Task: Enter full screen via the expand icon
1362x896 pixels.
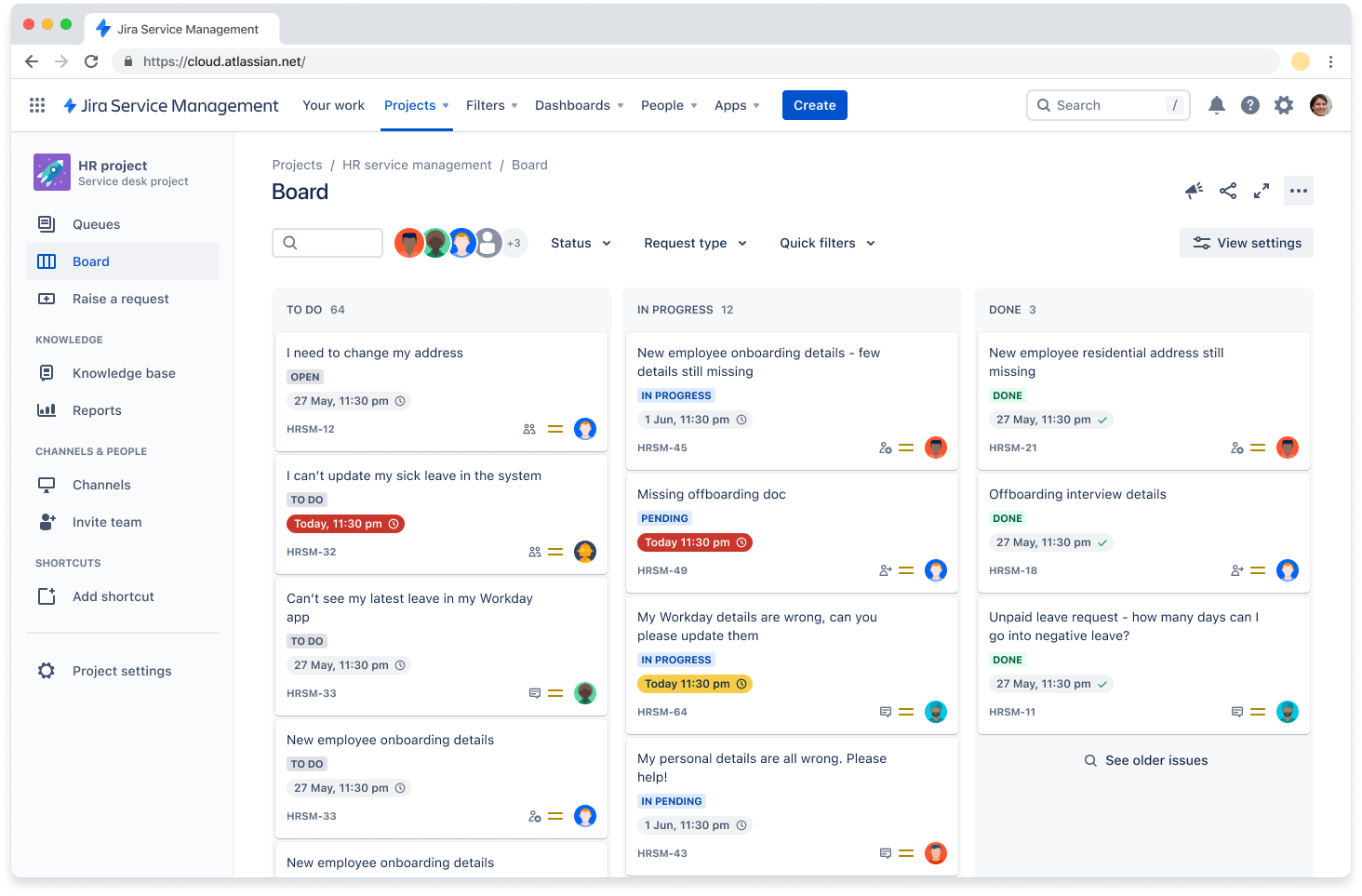Action: pyautogui.click(x=1262, y=190)
